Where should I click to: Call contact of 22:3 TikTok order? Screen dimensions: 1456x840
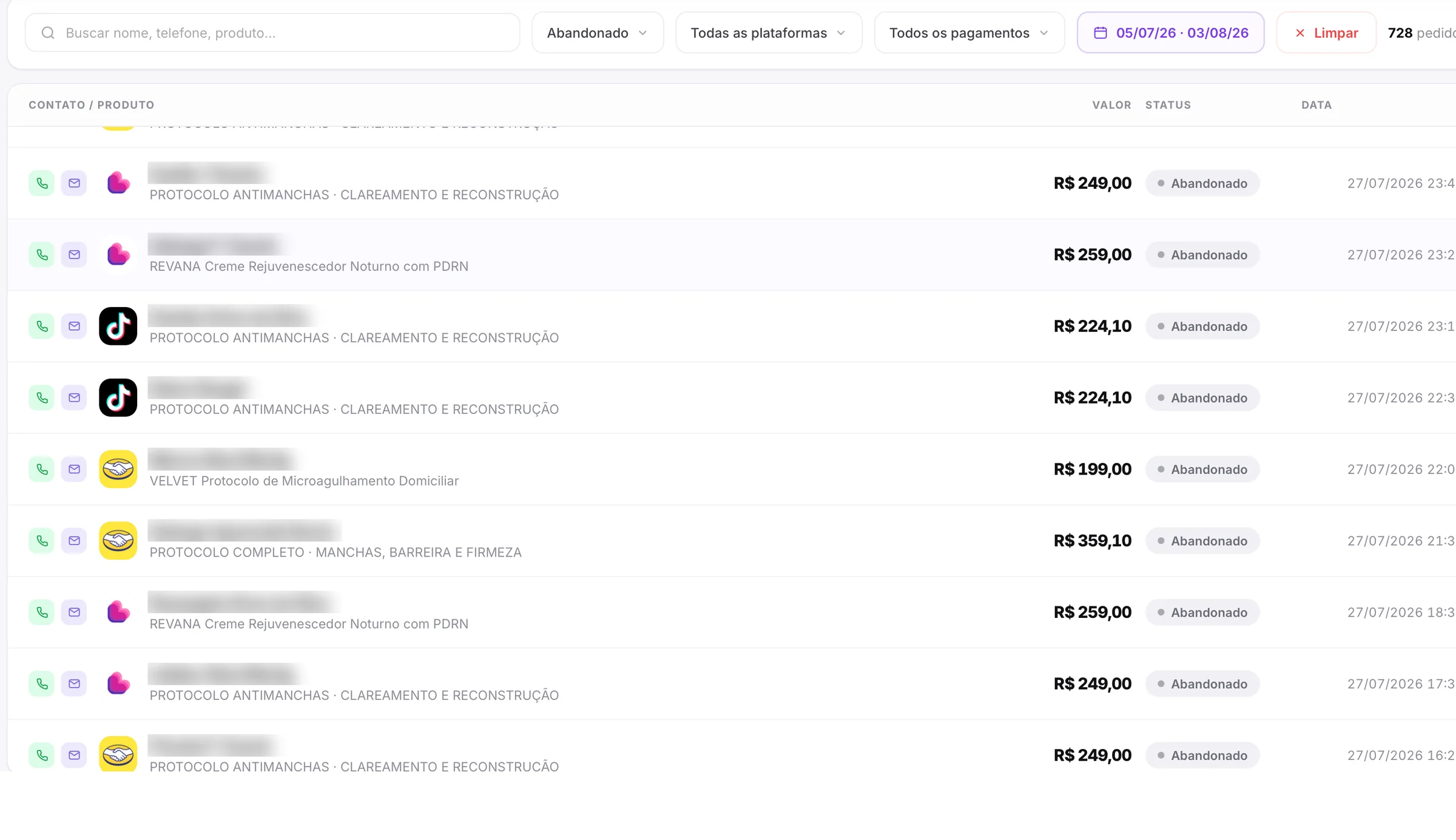[x=42, y=398]
